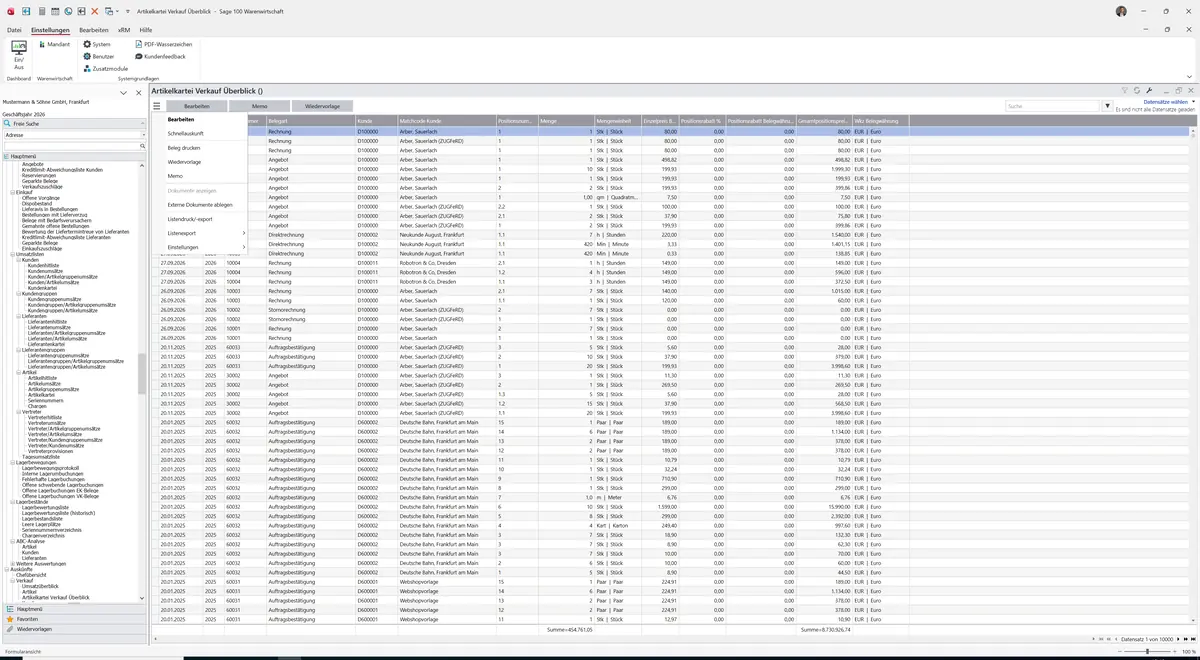Go to next record arrow in pager
The image size is (1200, 660).
click(x=1179, y=639)
